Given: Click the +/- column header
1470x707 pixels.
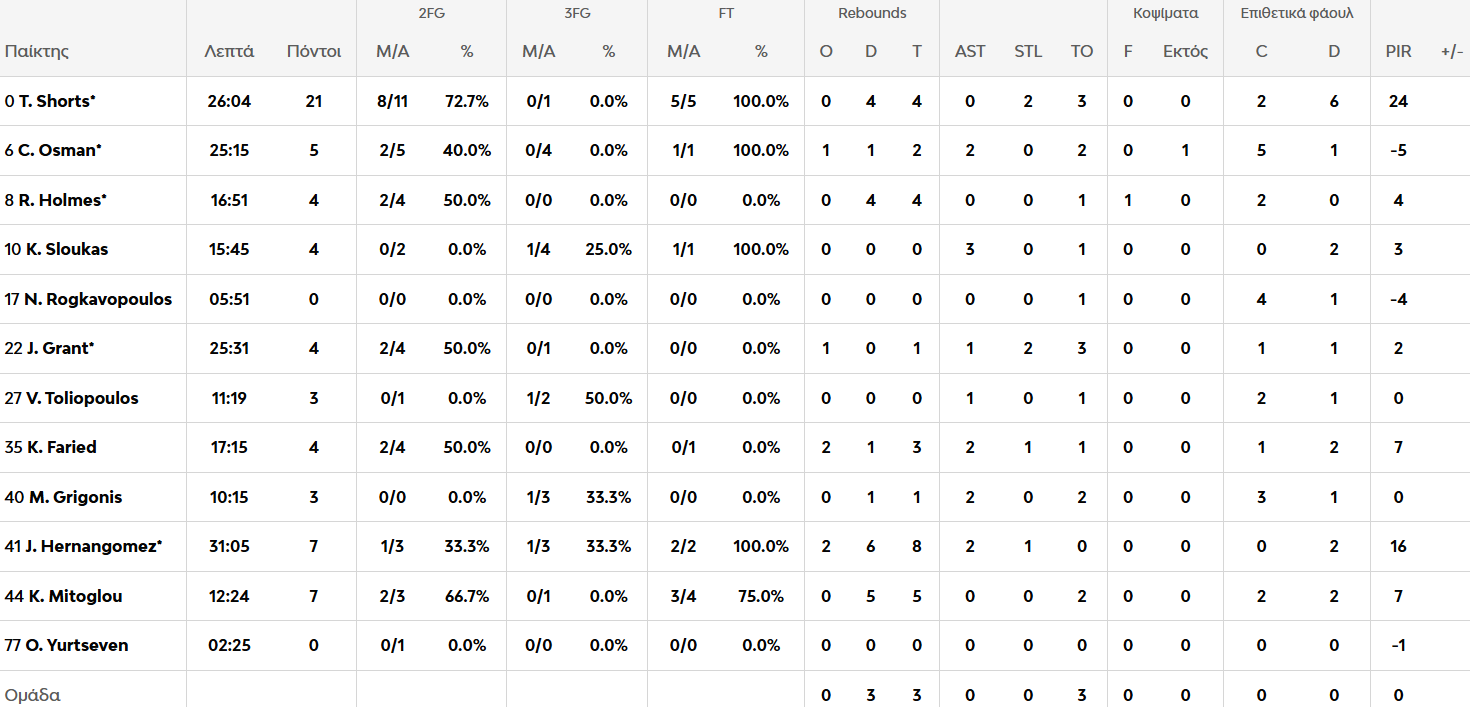Looking at the screenshot, I should 1451,51.
